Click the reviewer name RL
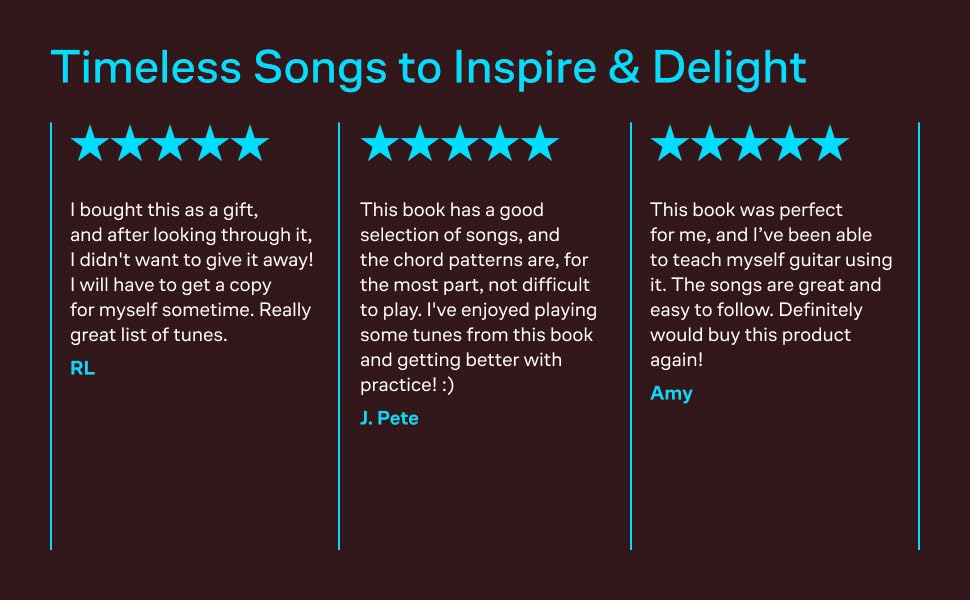The width and height of the screenshot is (970, 600). [82, 368]
